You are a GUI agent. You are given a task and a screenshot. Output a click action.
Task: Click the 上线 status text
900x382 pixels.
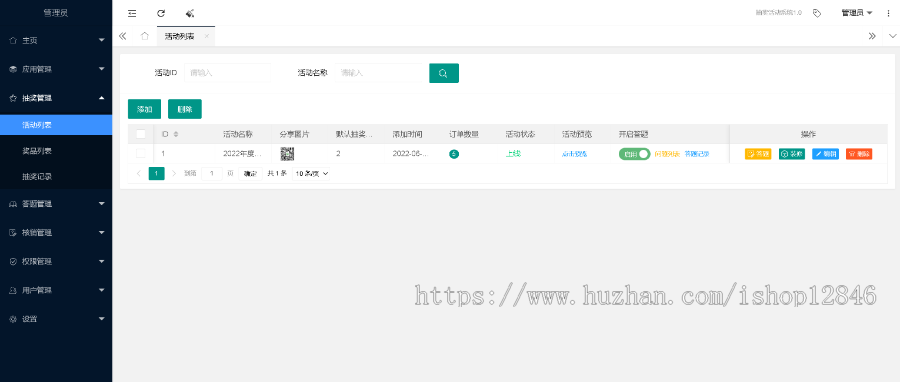coord(513,154)
